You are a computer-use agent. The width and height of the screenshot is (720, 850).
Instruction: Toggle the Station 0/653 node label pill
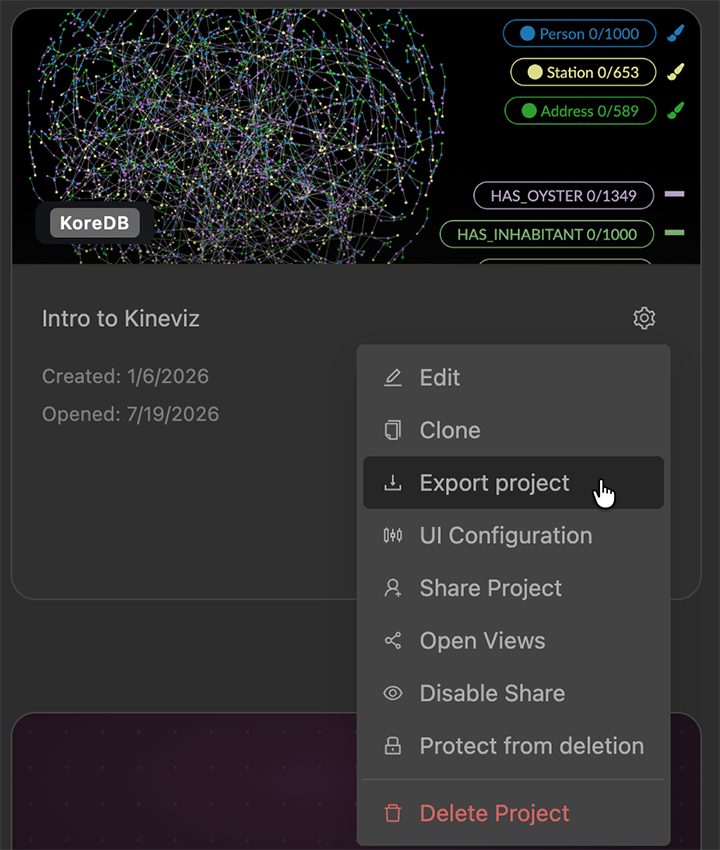click(x=583, y=72)
